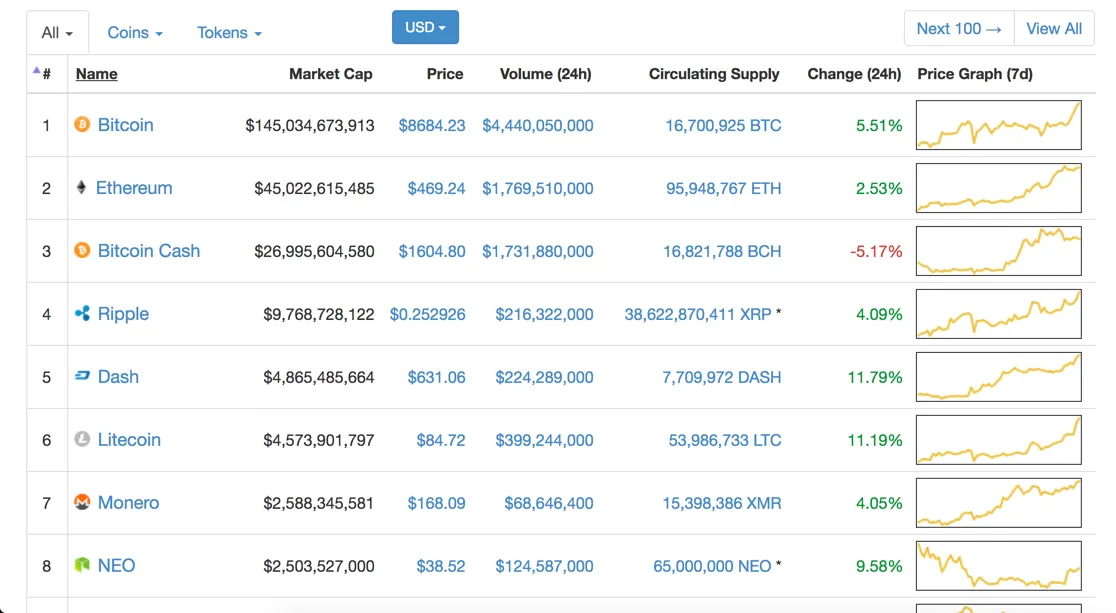Click the NEO logo icon
Image resolution: width=1116 pixels, height=613 pixels.
coord(82,565)
